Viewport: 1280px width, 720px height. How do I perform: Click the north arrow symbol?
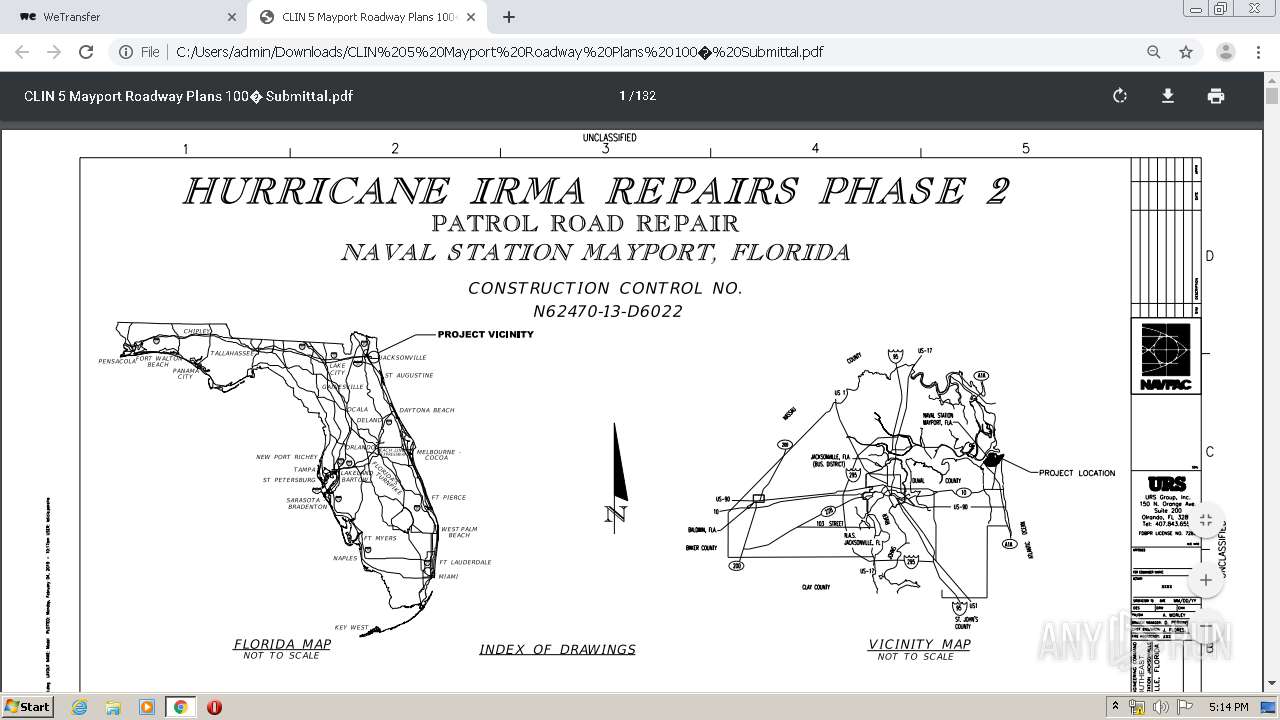click(x=617, y=476)
